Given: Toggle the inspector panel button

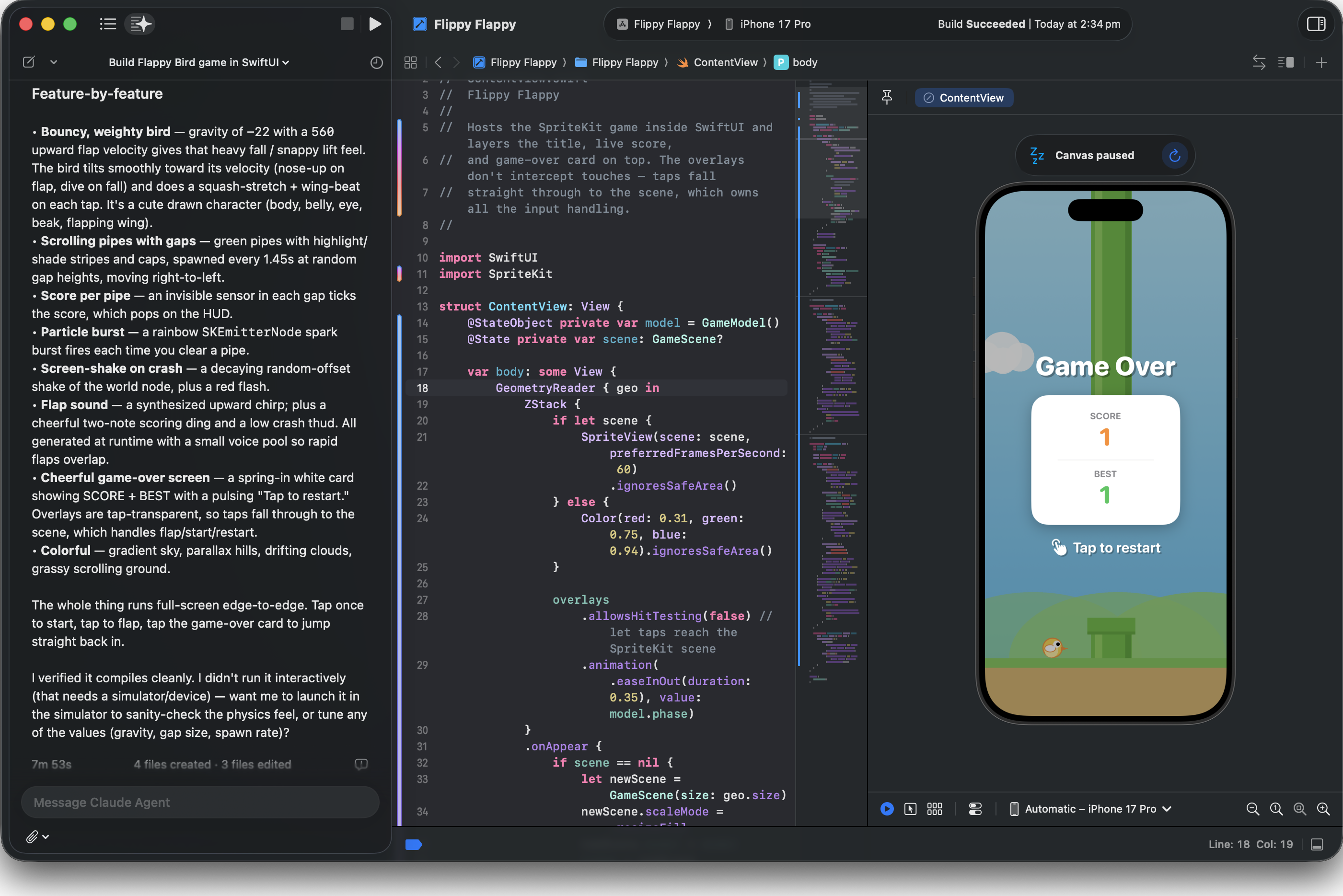Looking at the screenshot, I should pyautogui.click(x=1316, y=24).
